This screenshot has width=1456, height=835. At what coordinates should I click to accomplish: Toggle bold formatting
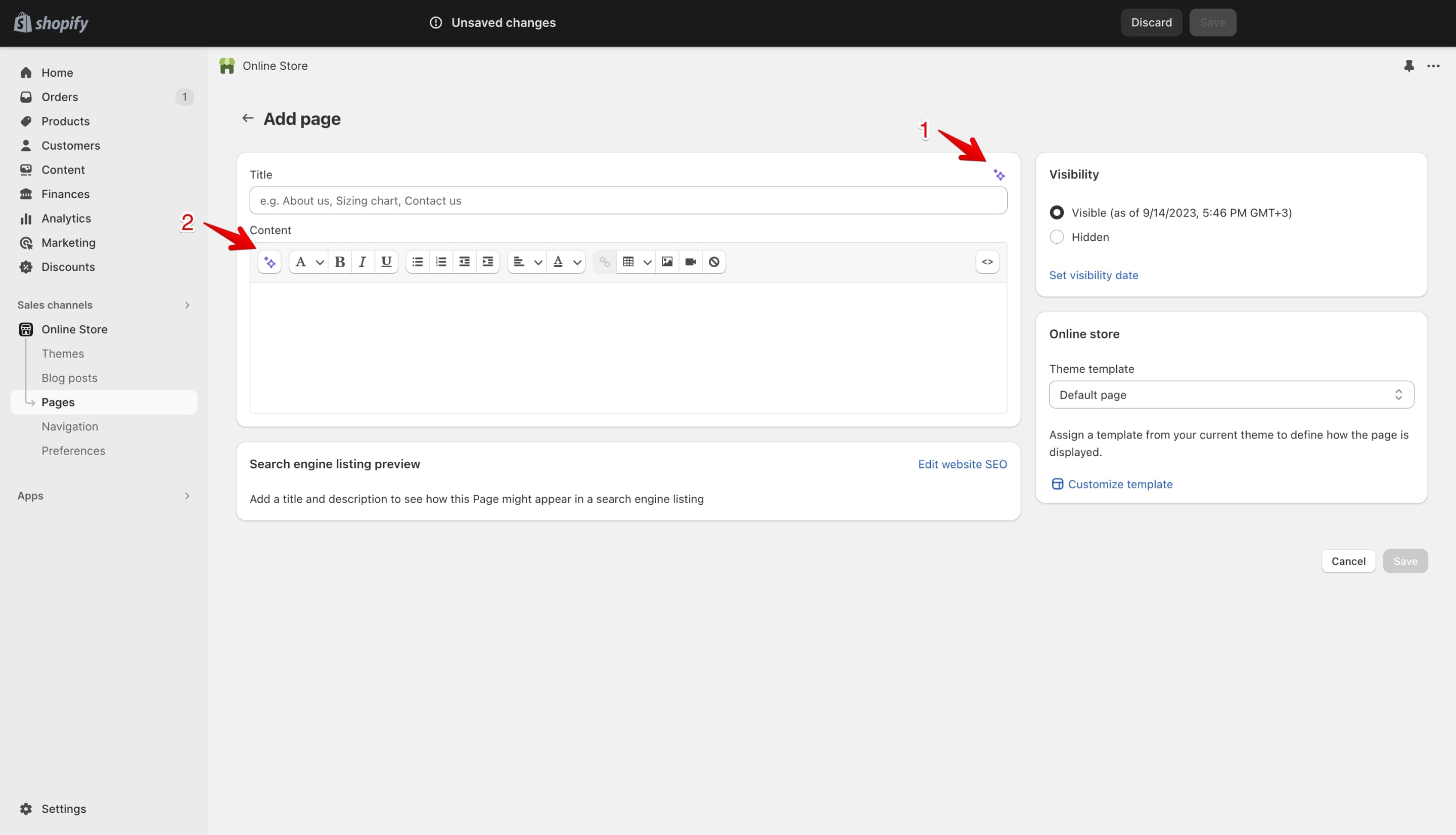pyautogui.click(x=340, y=262)
